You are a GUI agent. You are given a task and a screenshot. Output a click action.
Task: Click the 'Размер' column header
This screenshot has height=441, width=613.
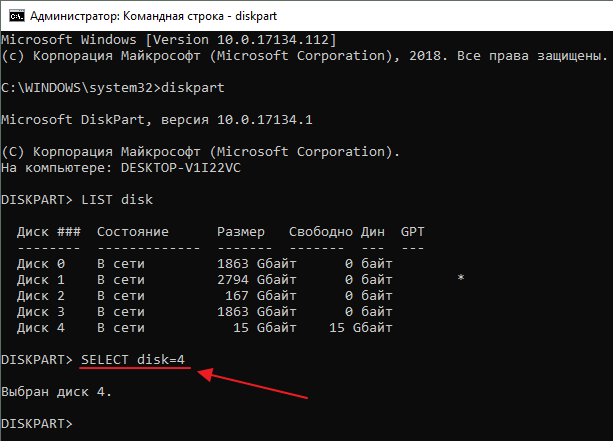(x=241, y=232)
